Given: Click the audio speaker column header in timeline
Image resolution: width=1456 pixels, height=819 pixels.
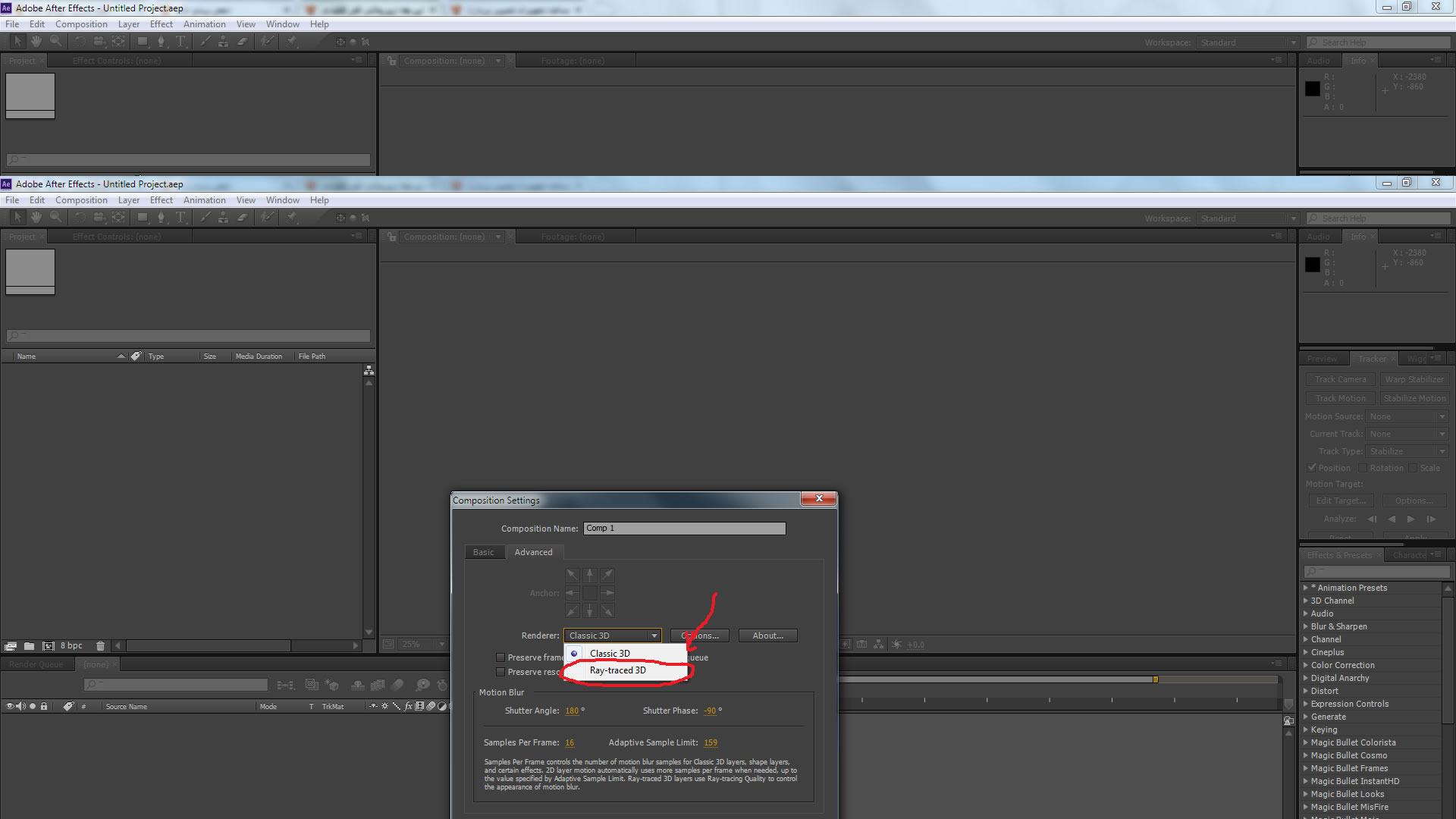Looking at the screenshot, I should 20,706.
